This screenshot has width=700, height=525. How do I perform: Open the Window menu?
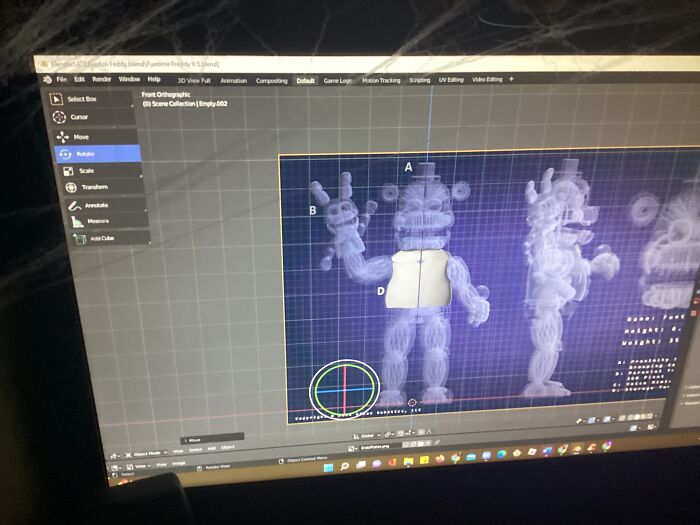129,79
